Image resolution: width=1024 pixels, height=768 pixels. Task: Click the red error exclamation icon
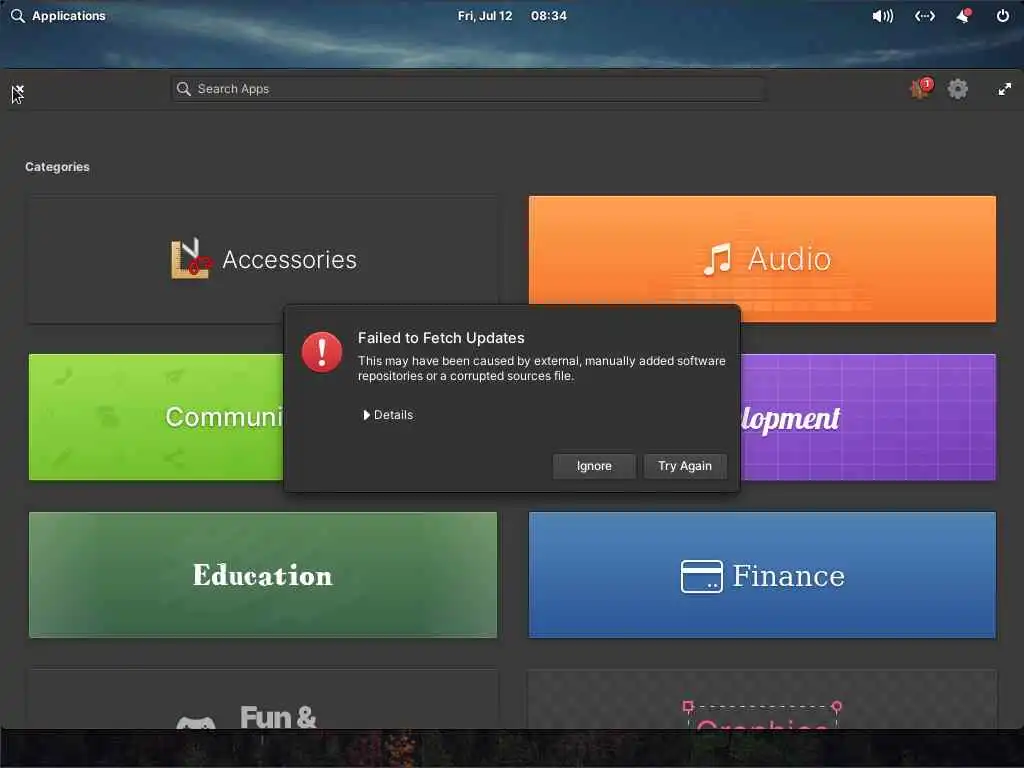(x=322, y=352)
